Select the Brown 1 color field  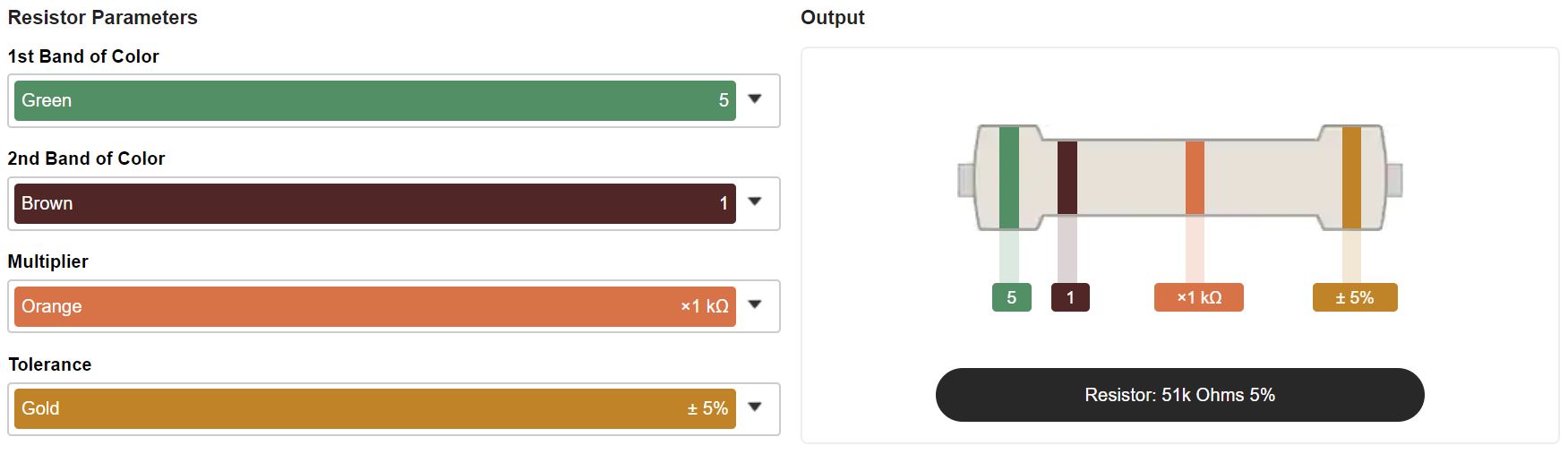[375, 203]
